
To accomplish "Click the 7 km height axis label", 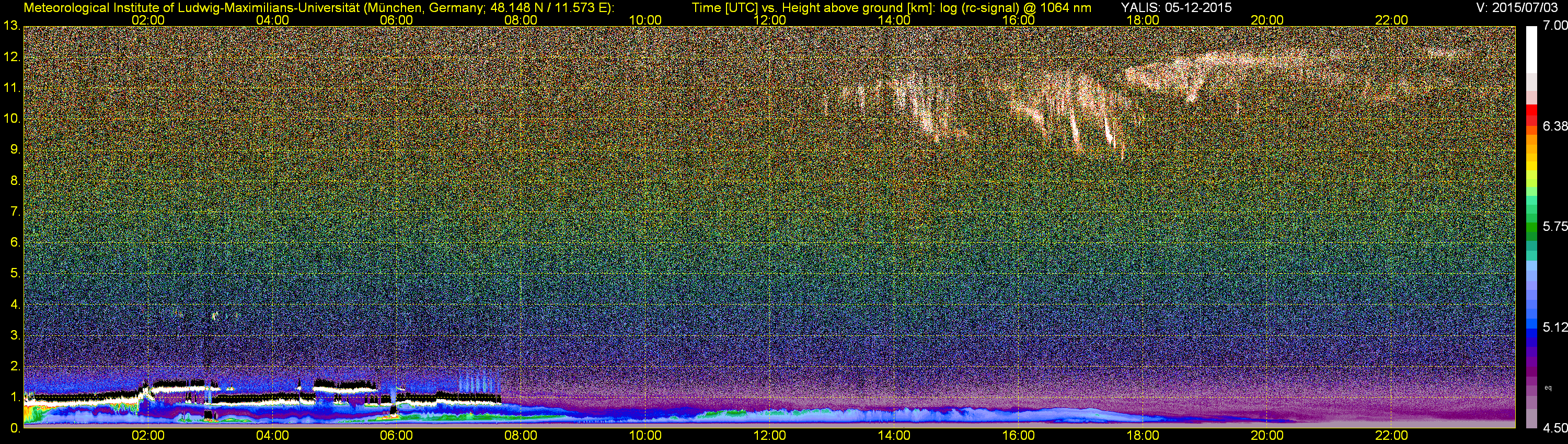I will pyautogui.click(x=15, y=212).
